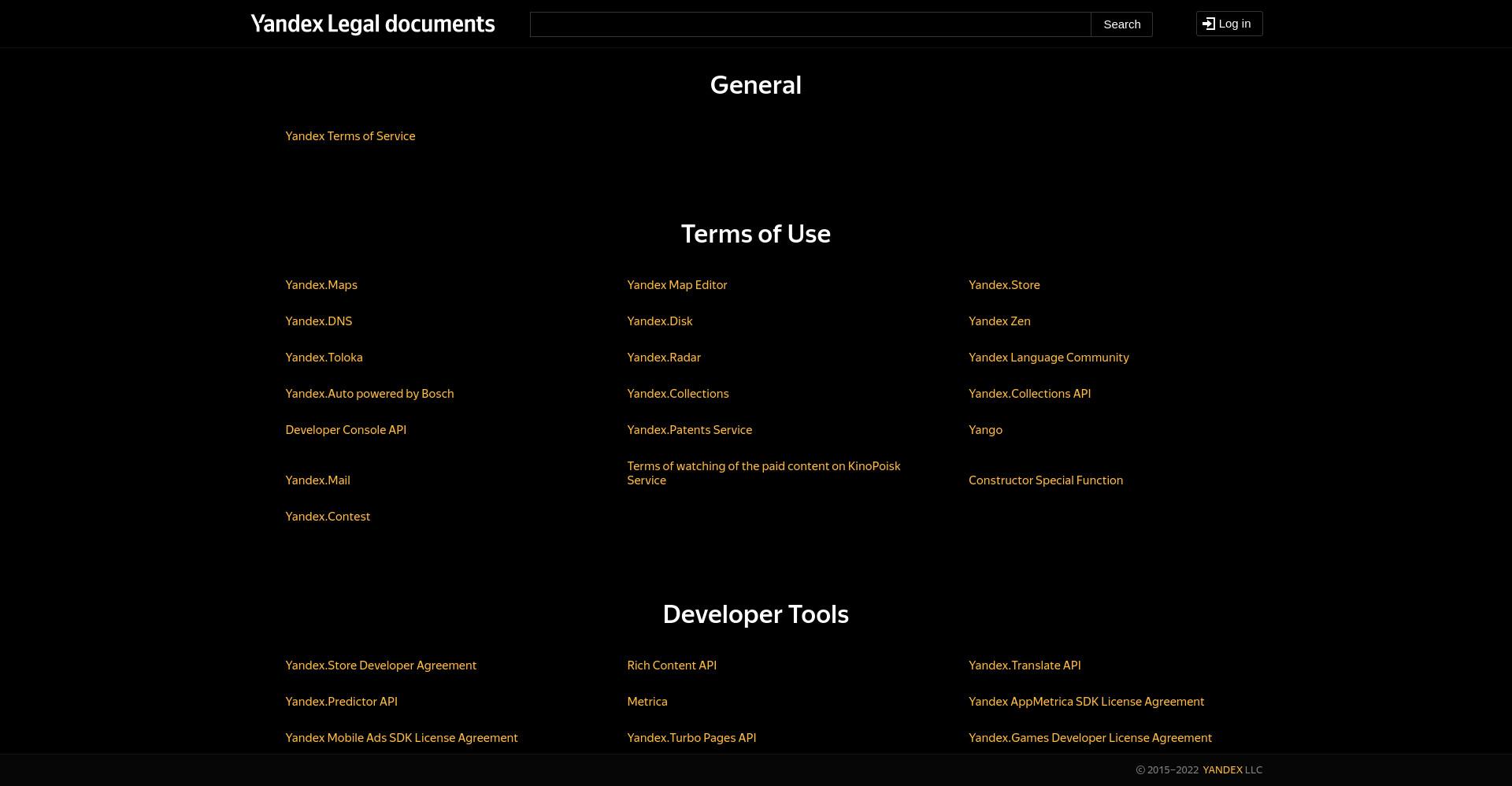Open Yandex Zen terms link

[x=999, y=321]
